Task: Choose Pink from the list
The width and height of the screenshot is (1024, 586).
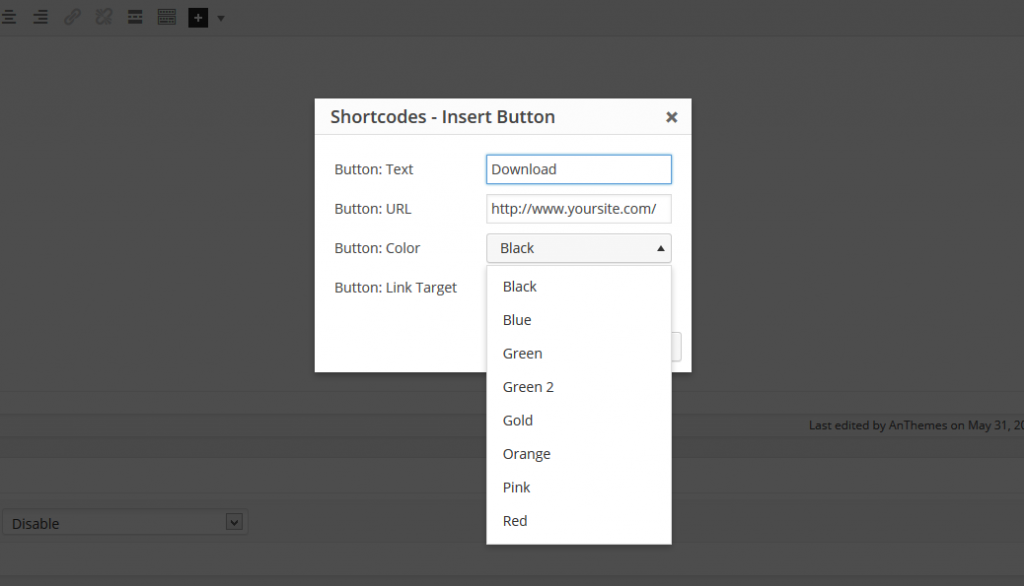Action: click(x=516, y=487)
